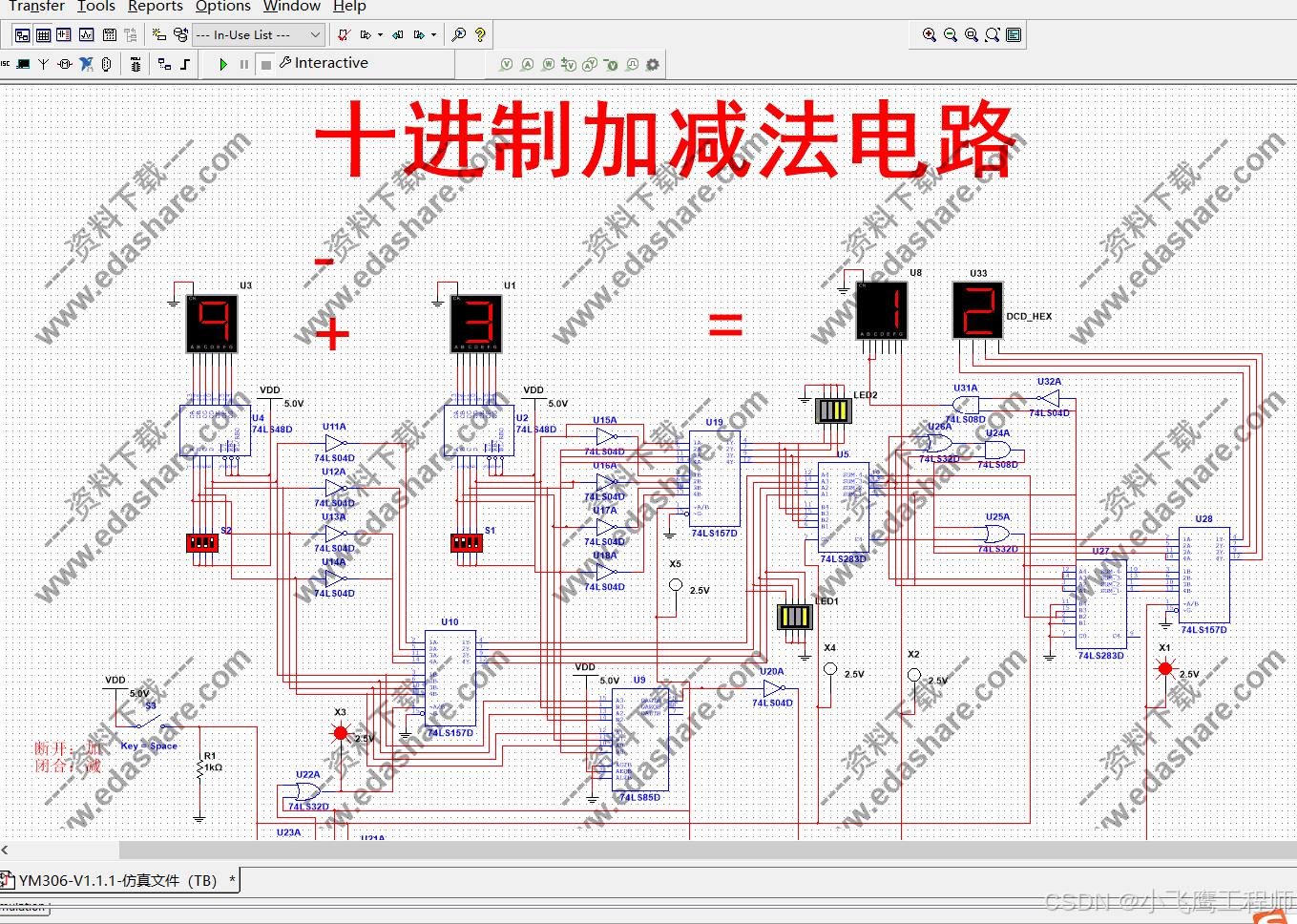Viewport: 1297px width, 924px height.
Task: Select the Current probe tool
Action: (527, 65)
